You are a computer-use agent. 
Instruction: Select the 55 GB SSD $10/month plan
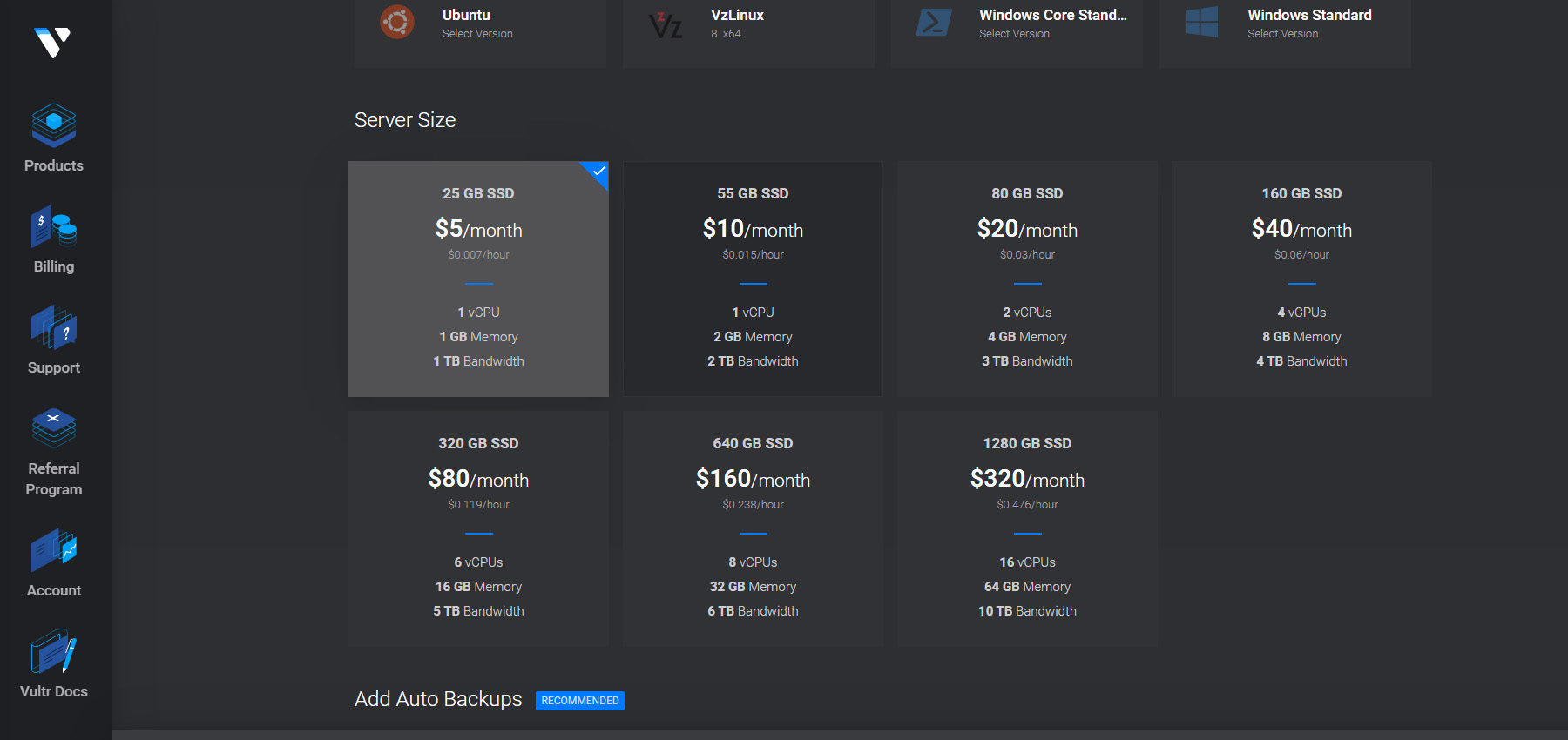point(753,279)
